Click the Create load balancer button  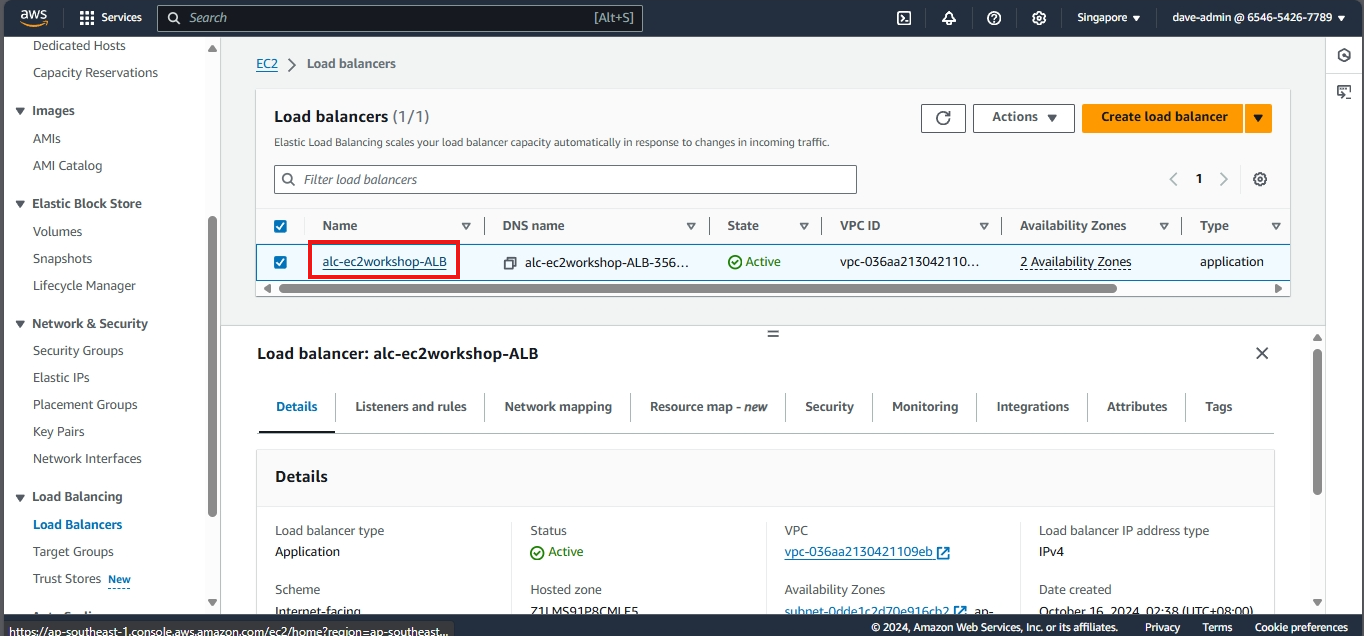coord(1163,118)
